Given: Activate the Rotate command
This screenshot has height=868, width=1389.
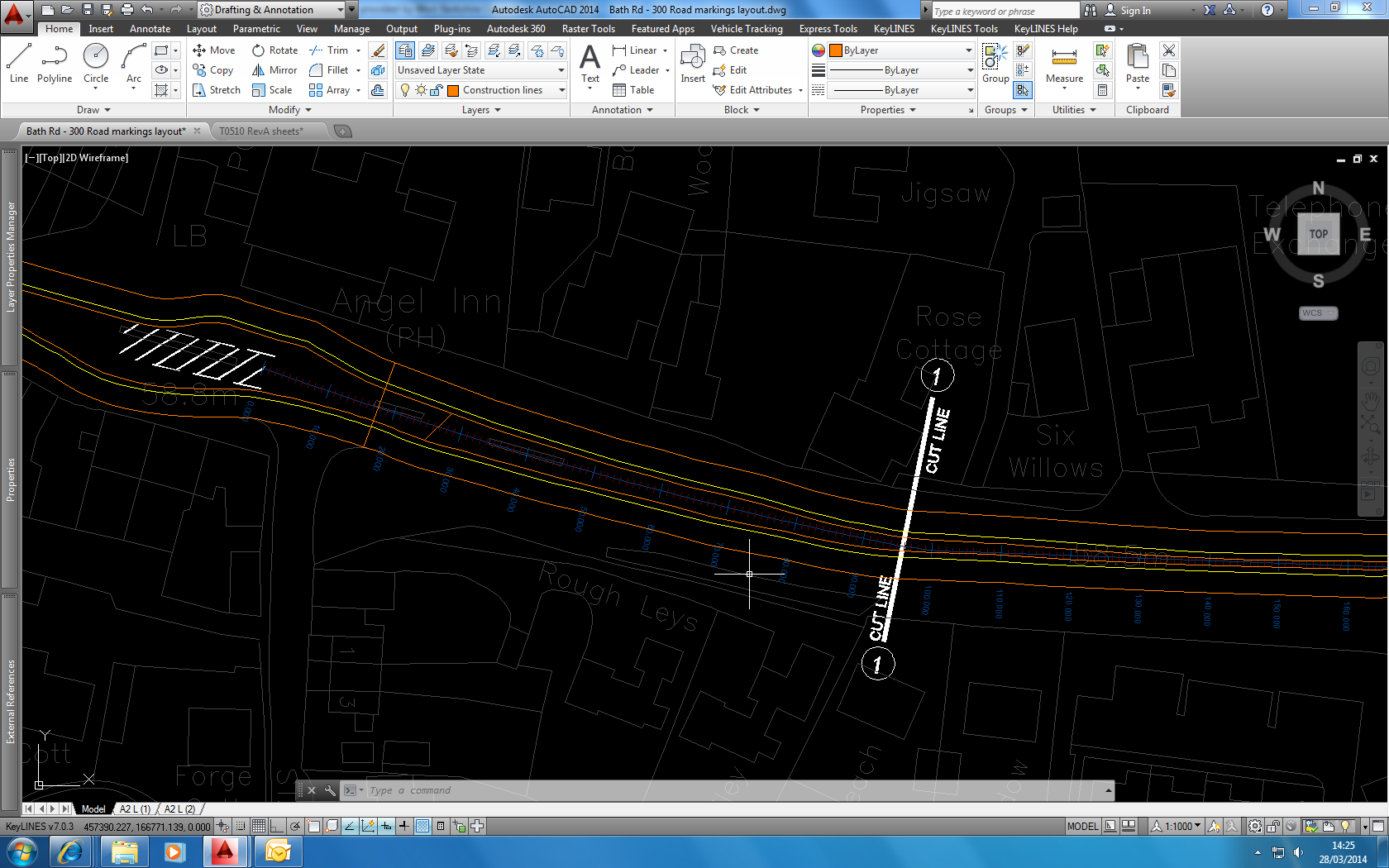Looking at the screenshot, I should point(274,50).
